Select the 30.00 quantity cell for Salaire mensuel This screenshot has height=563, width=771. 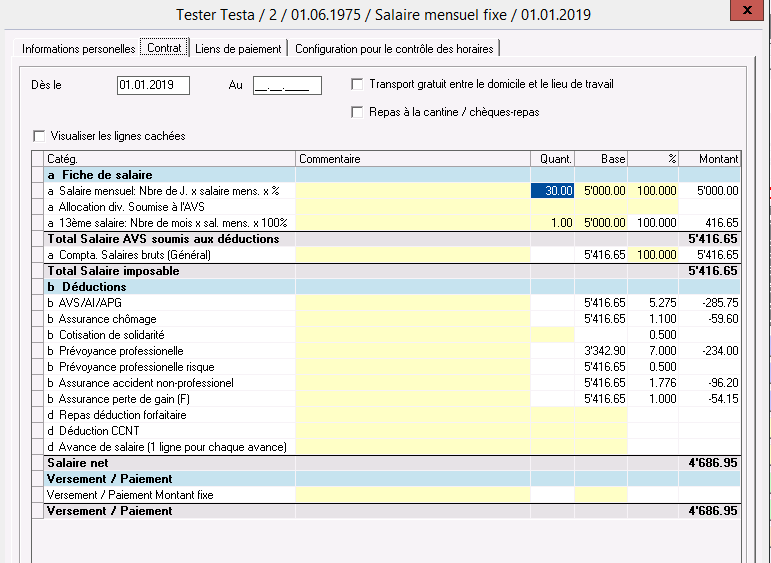(552, 191)
